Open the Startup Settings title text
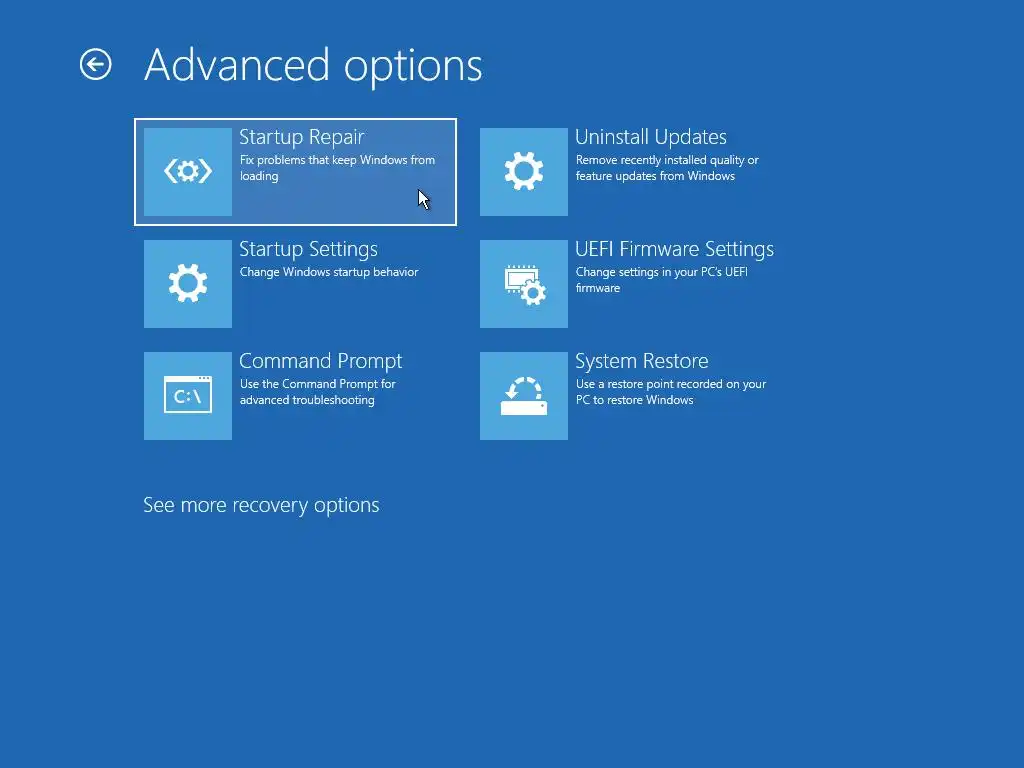 [x=308, y=249]
